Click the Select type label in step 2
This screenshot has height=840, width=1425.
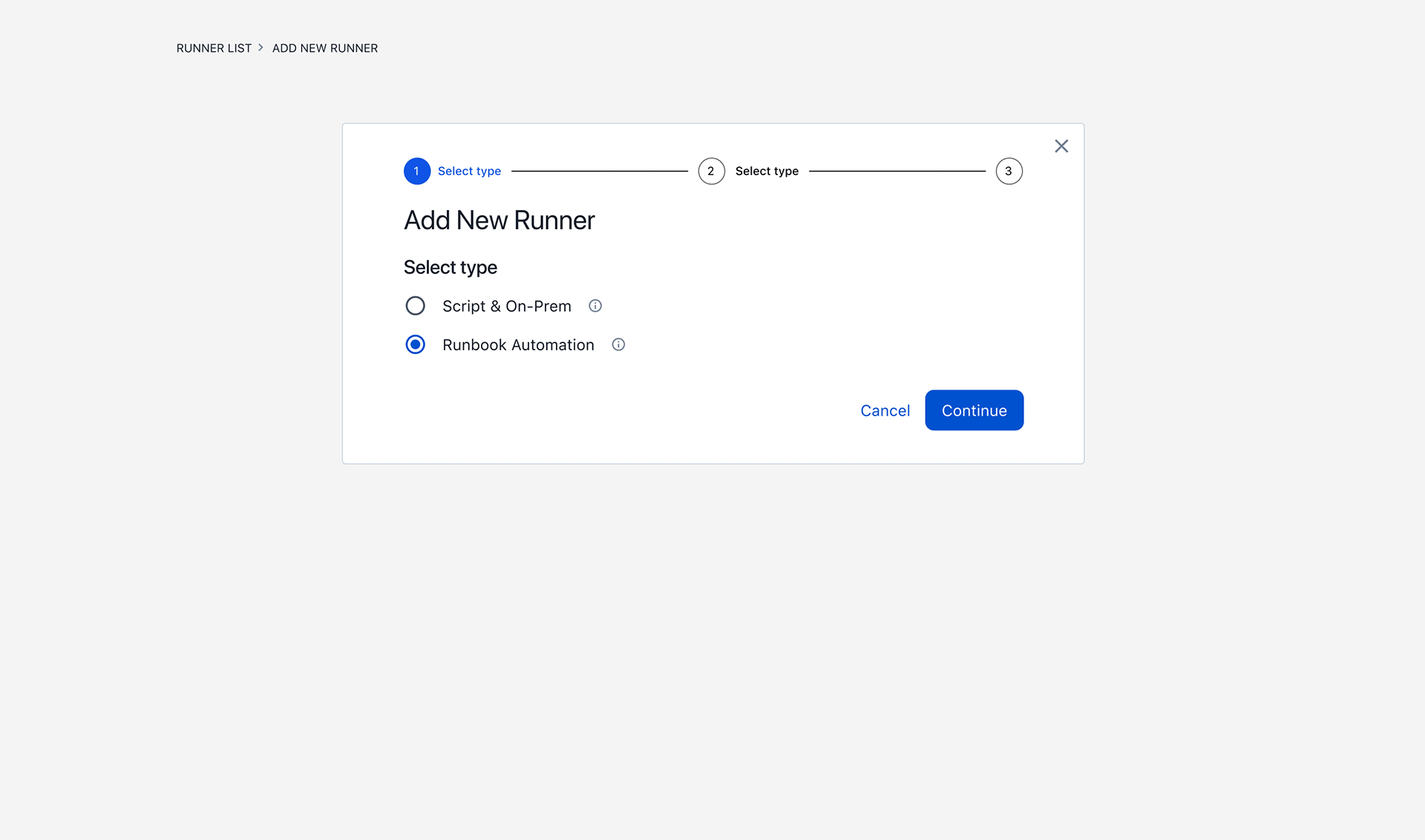[x=766, y=171]
